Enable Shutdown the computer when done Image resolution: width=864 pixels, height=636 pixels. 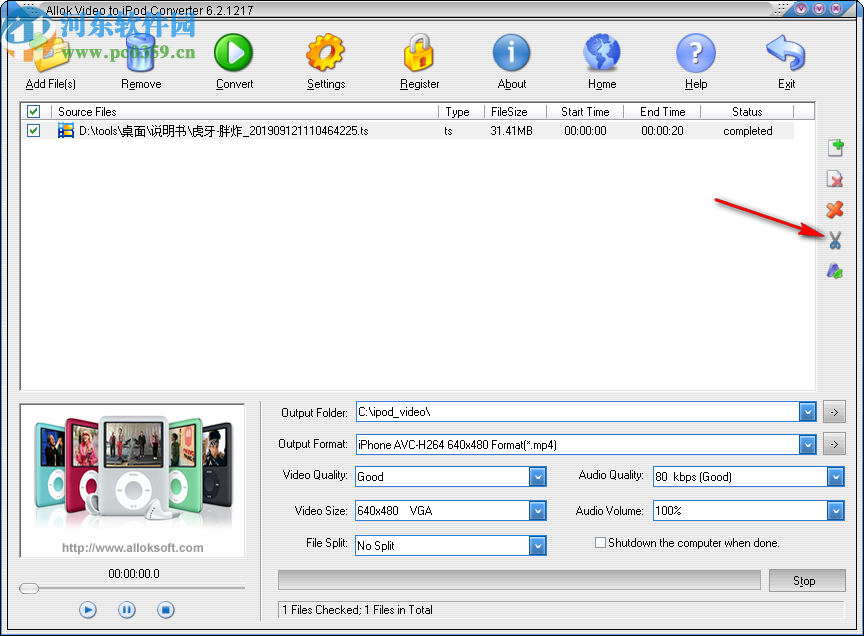pos(600,542)
